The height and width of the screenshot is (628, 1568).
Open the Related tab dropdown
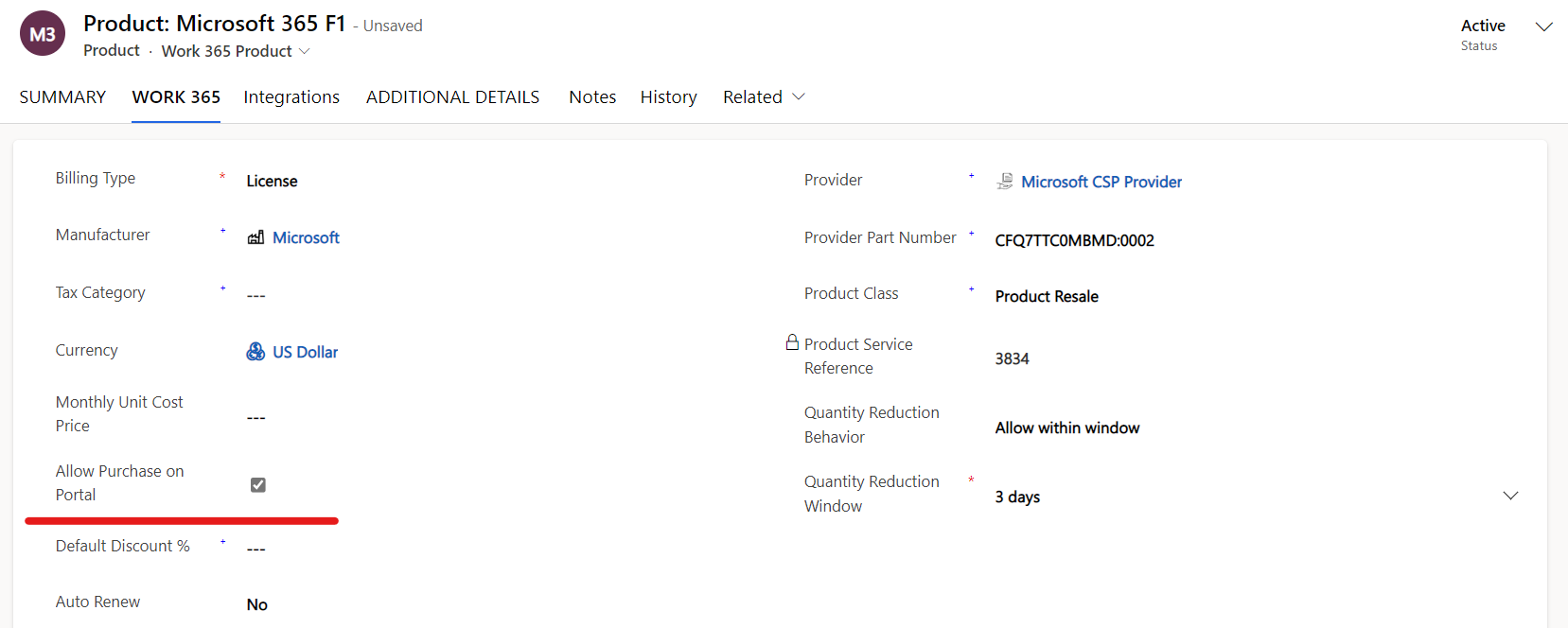(764, 96)
